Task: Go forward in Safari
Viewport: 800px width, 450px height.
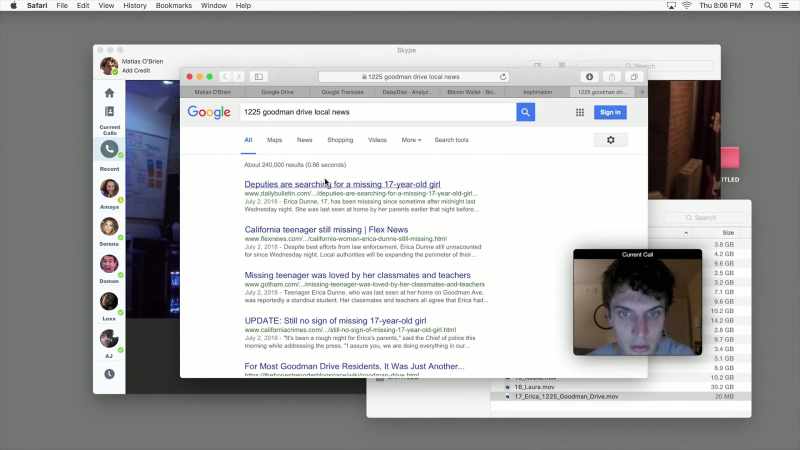Action: pyautogui.click(x=238, y=77)
